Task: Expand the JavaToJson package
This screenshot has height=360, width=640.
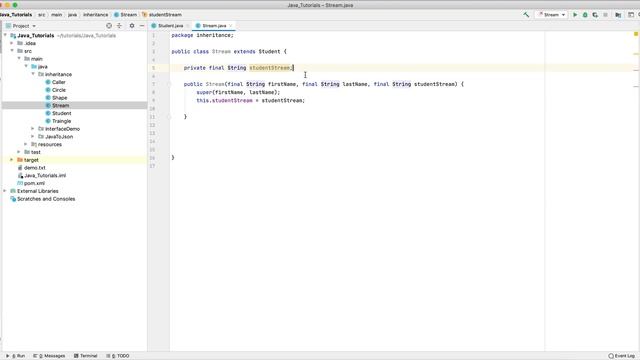Action: tap(33, 137)
